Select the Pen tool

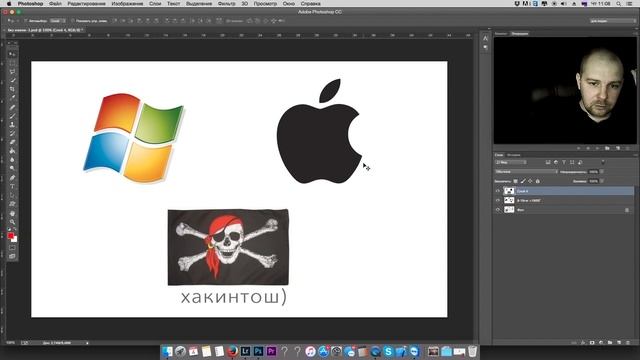click(12, 178)
